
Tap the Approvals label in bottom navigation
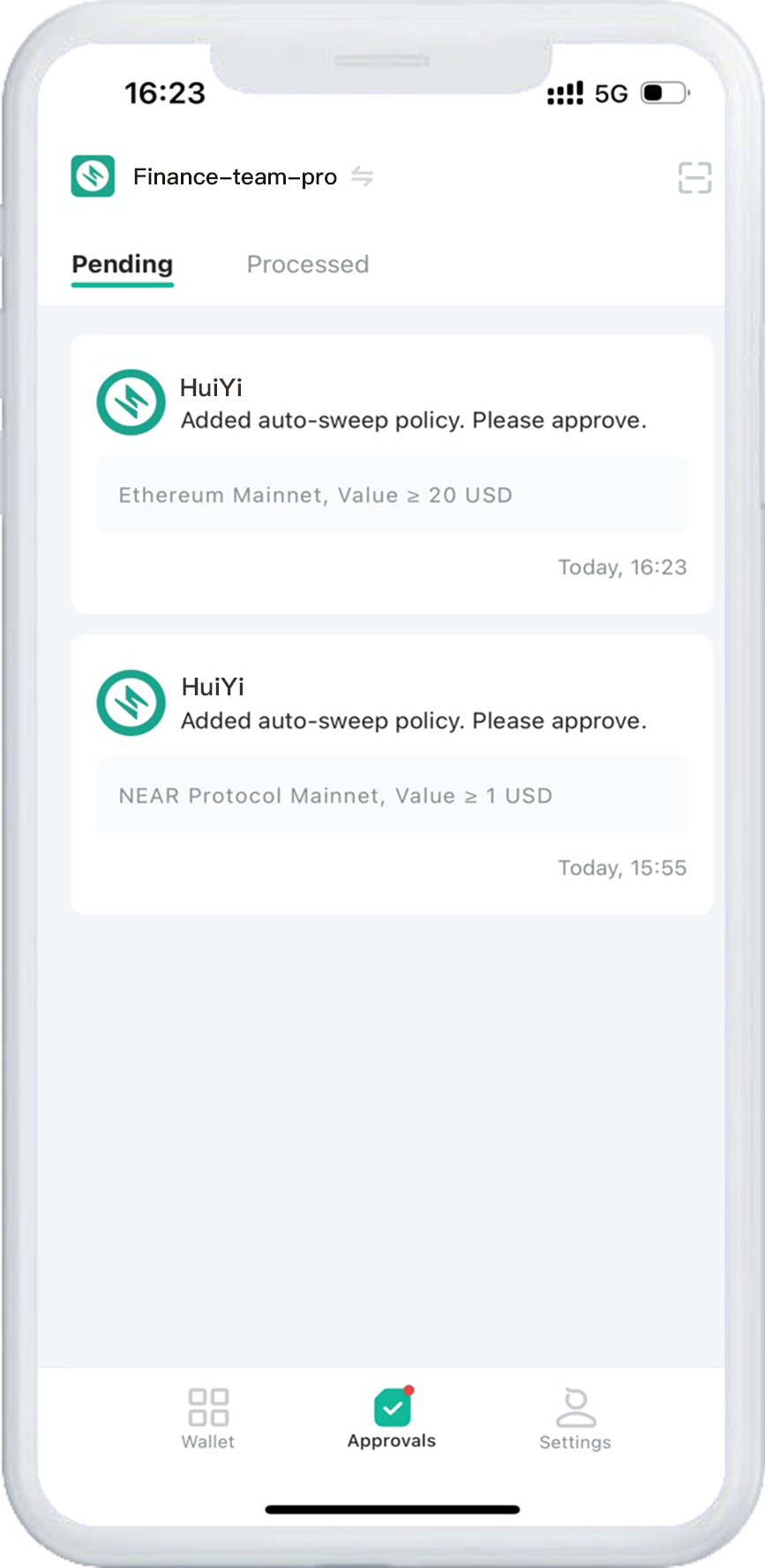click(x=392, y=1441)
